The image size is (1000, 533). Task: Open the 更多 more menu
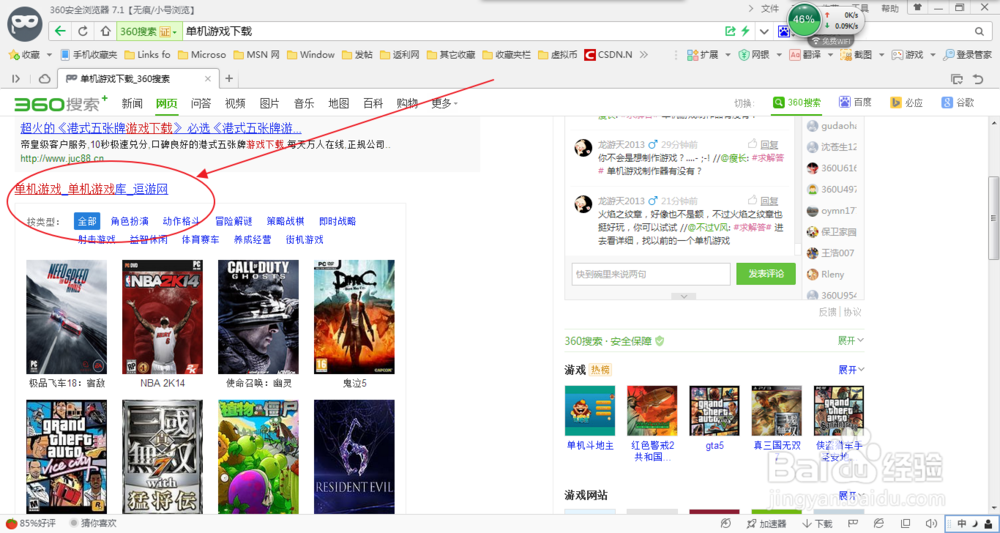444,103
